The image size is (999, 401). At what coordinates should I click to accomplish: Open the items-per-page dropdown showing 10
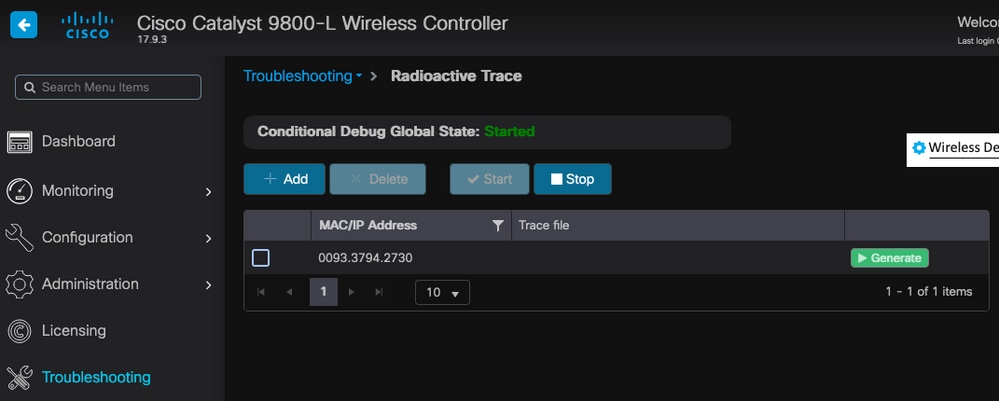(442, 292)
